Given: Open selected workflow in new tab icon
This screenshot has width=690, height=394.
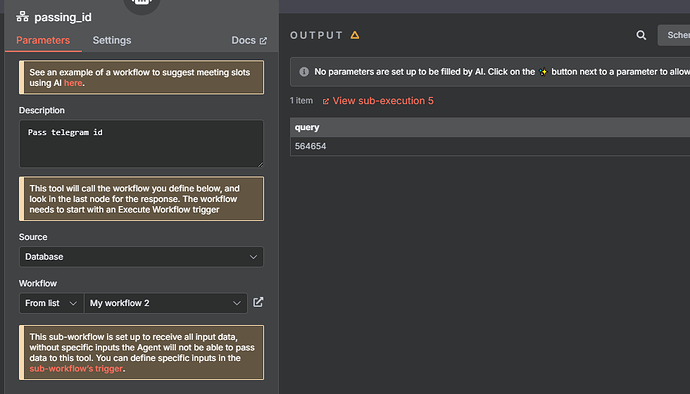Looking at the screenshot, I should coord(258,302).
